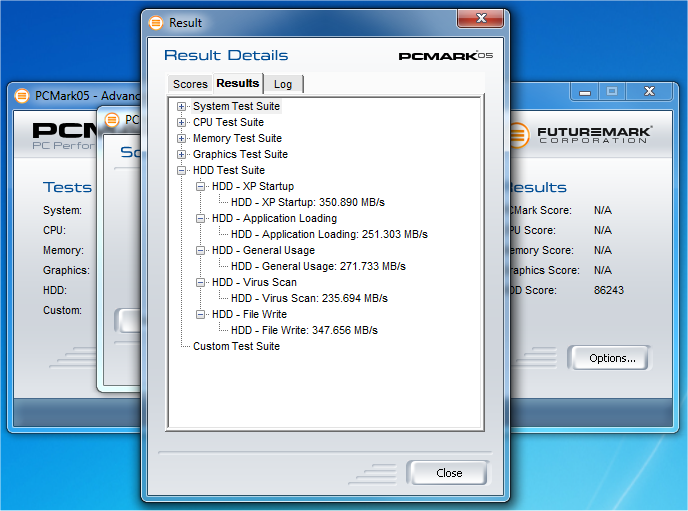Select the Memory Test Suite row
Image resolution: width=688 pixels, height=511 pixels.
pos(237,139)
